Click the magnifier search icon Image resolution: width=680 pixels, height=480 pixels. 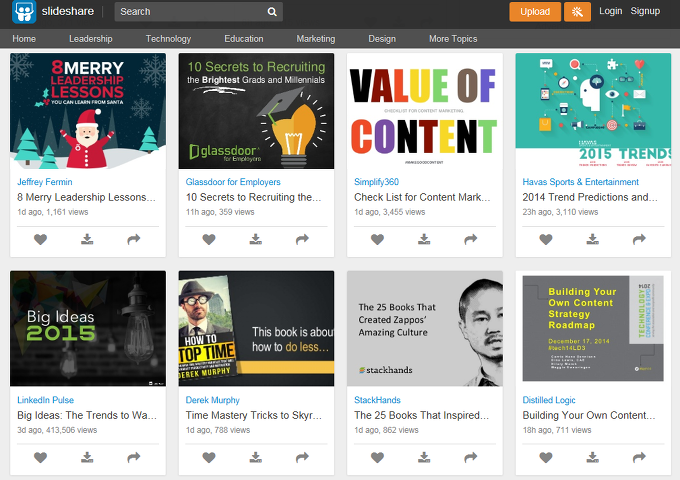click(x=272, y=12)
